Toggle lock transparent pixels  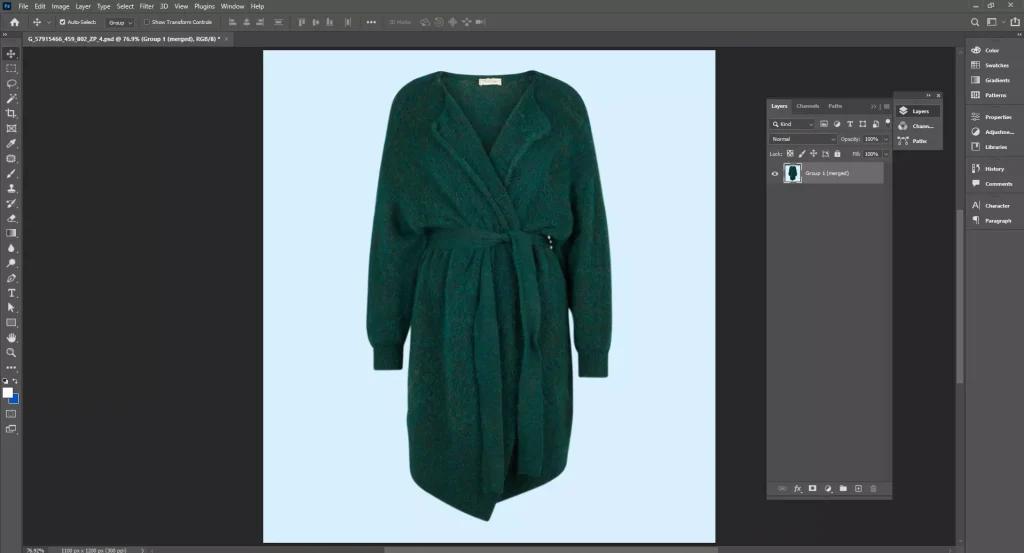pyautogui.click(x=790, y=154)
